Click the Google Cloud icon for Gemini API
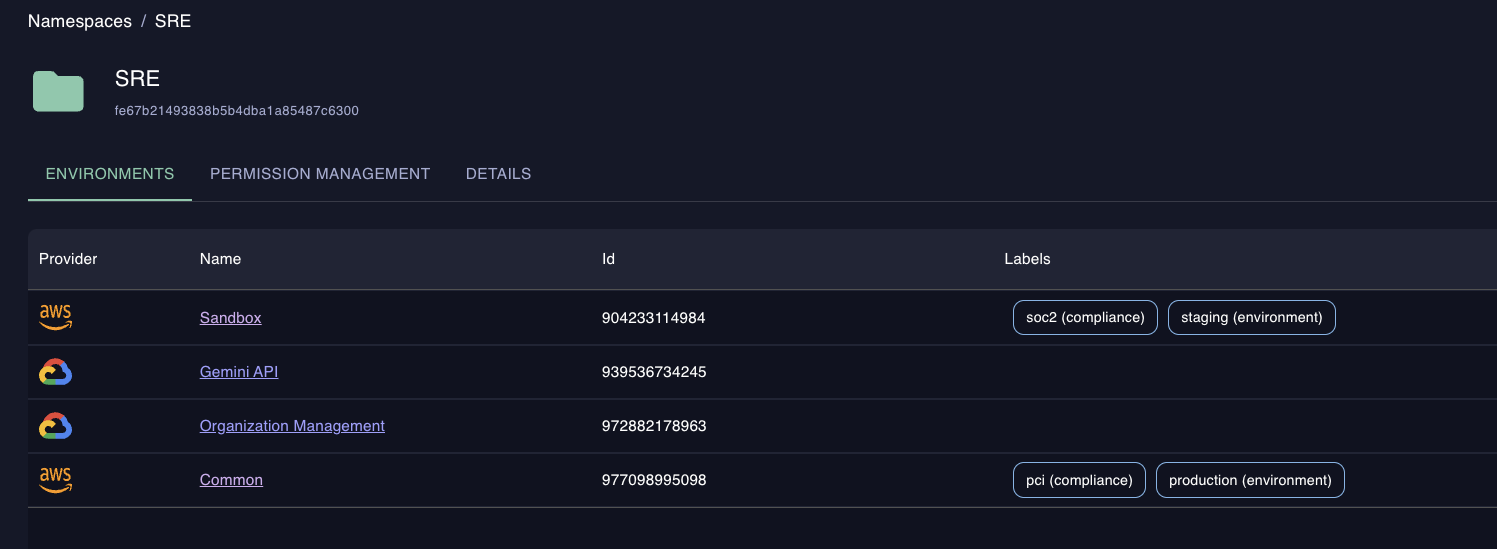 (56, 372)
